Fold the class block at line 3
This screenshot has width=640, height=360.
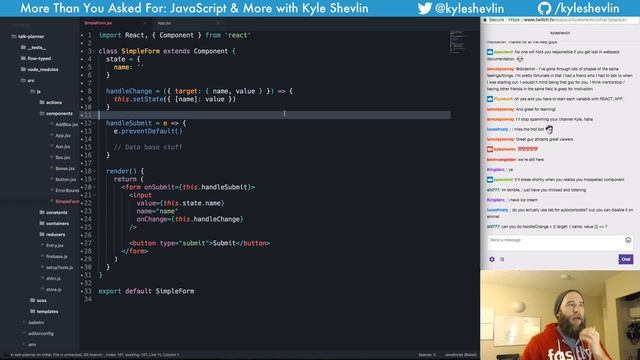(x=94, y=51)
